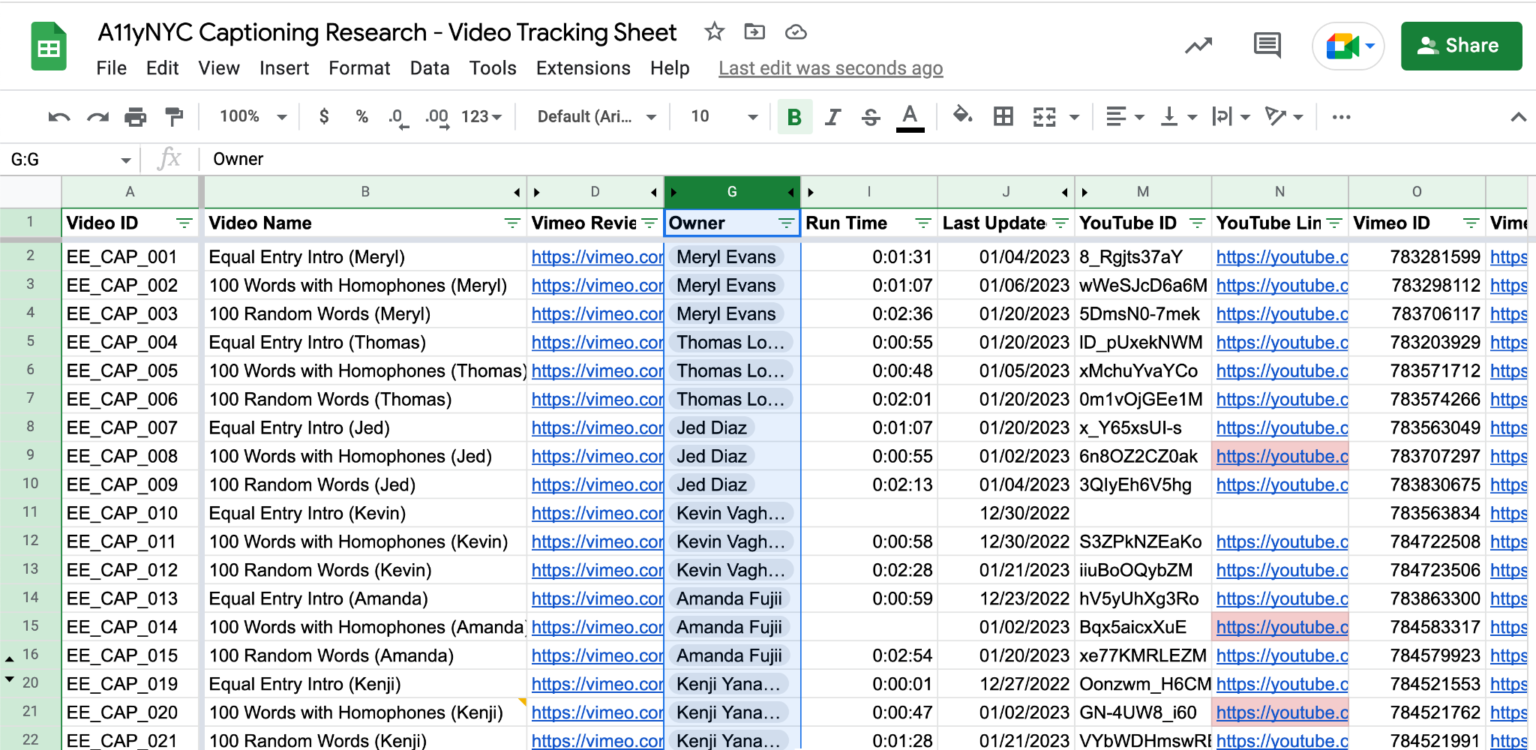Apply currency format
This screenshot has height=750, width=1536.
point(324,116)
